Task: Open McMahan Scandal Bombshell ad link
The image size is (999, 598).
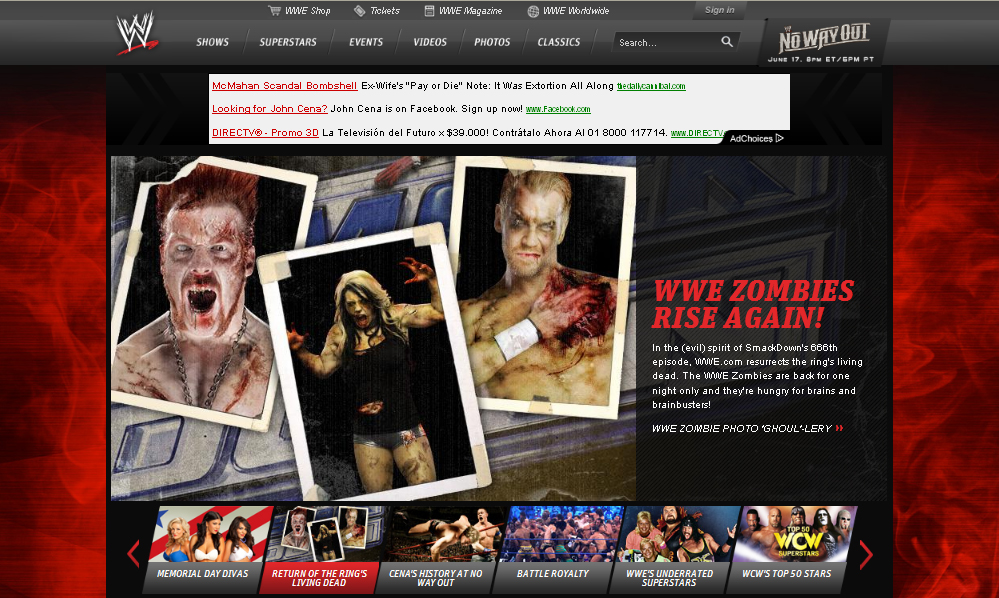Action: pos(284,85)
